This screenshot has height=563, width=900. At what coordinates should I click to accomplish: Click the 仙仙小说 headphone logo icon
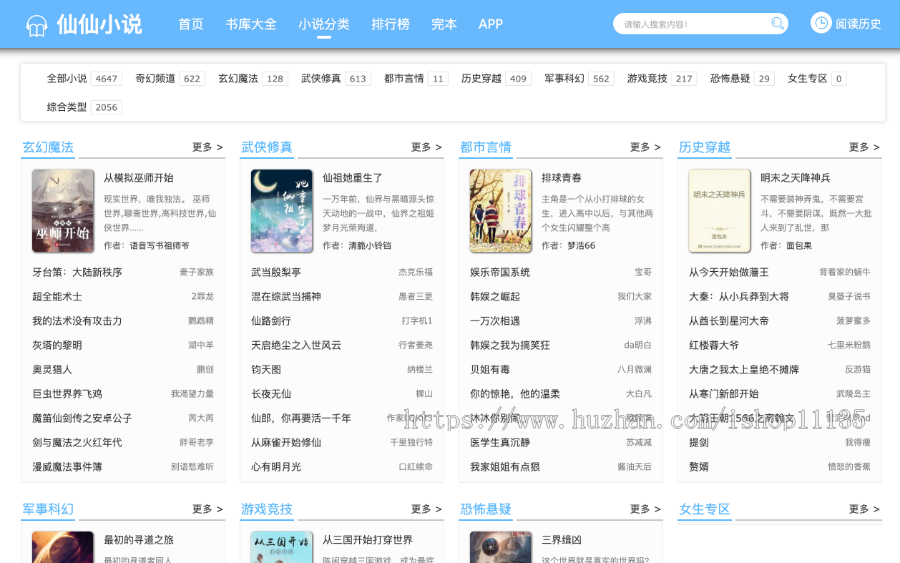(37, 26)
